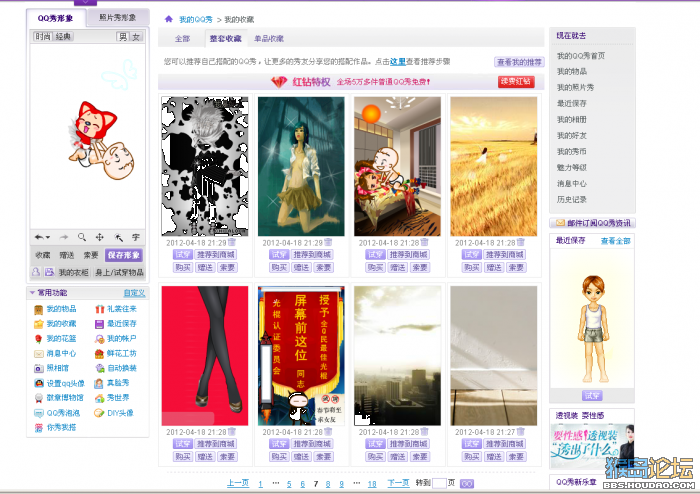The height and width of the screenshot is (494, 700).
Task: Click the envelope icon by 邮件订阅QQ秀资讯
Action: (560, 223)
